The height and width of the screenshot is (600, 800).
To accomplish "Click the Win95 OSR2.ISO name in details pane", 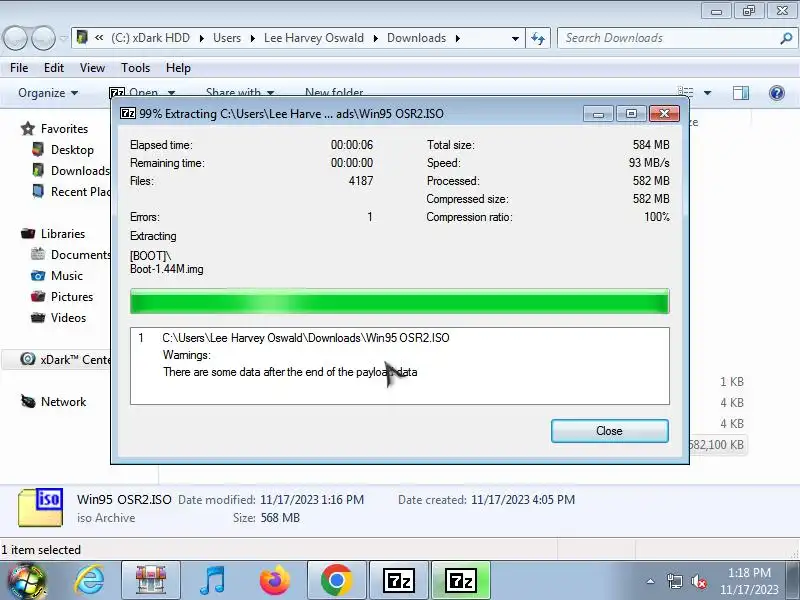I will pyautogui.click(x=124, y=499).
